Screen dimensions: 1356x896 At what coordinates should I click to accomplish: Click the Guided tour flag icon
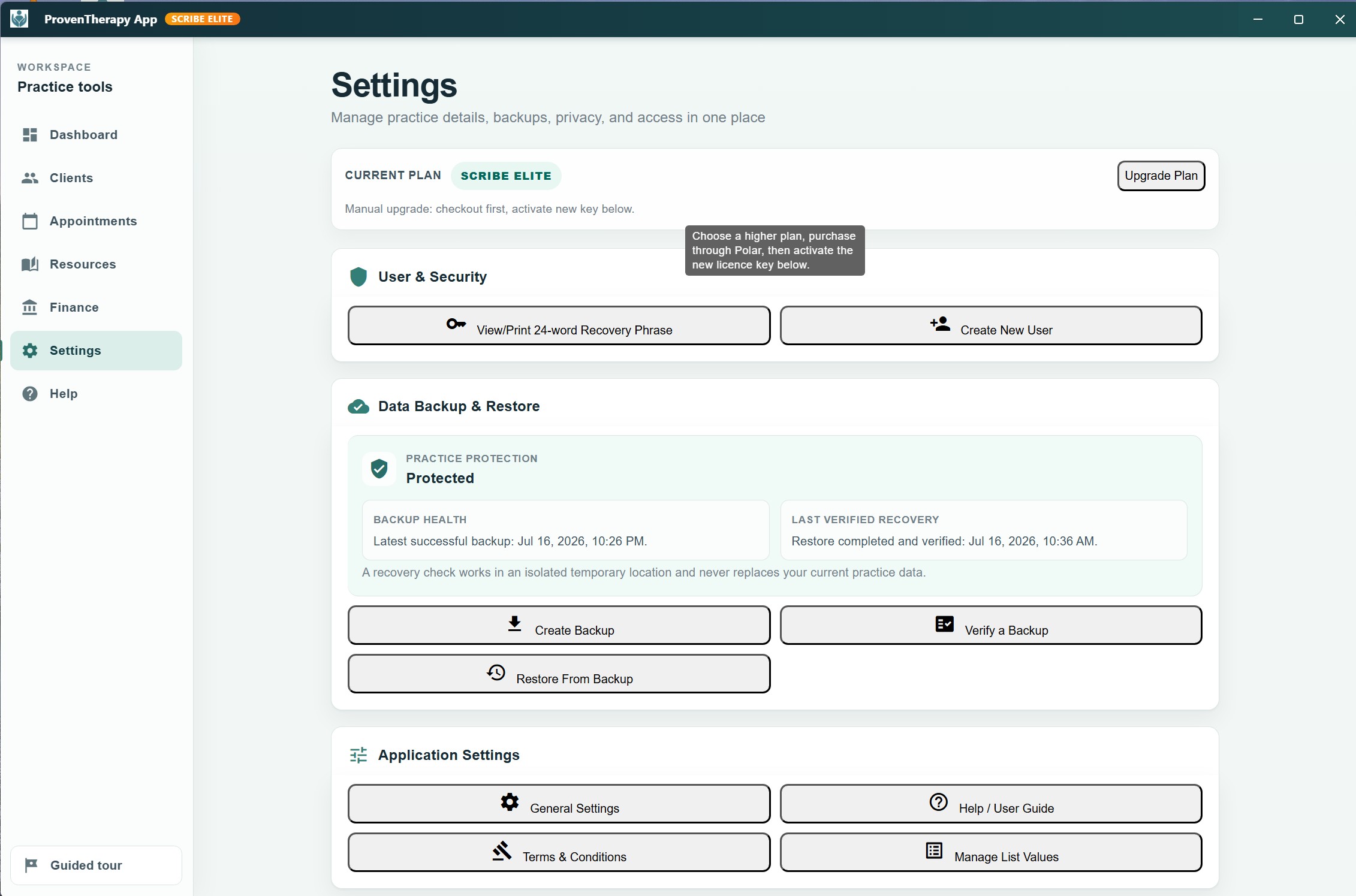pyautogui.click(x=32, y=865)
